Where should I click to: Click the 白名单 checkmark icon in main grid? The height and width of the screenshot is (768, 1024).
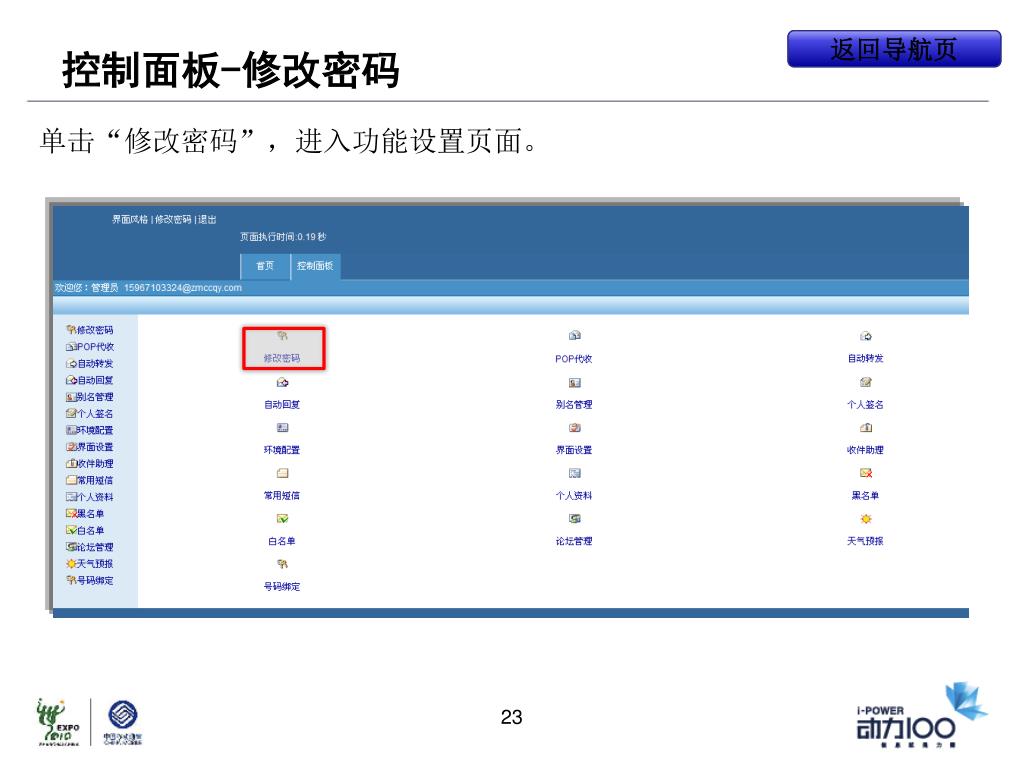[282, 519]
